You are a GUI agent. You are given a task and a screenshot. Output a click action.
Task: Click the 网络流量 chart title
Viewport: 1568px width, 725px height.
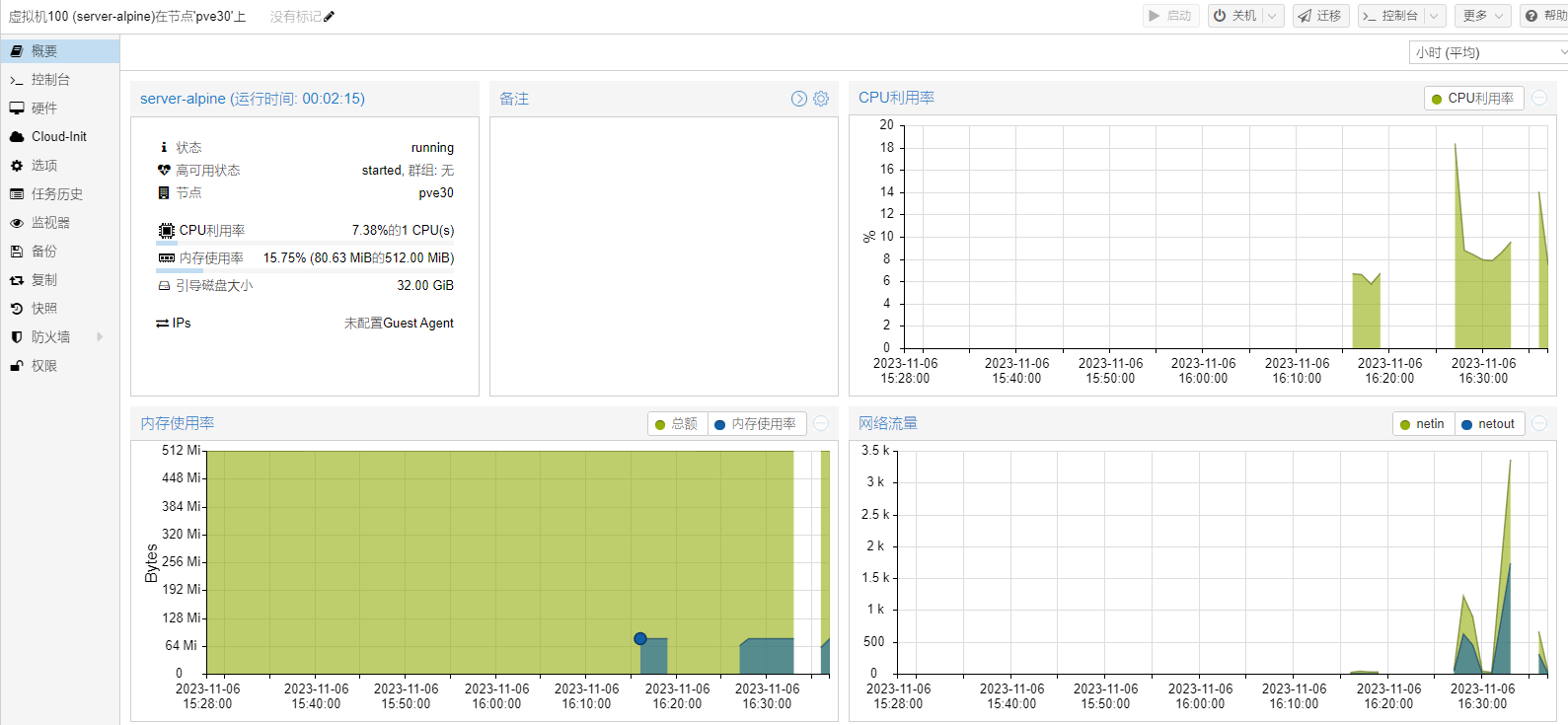point(888,423)
